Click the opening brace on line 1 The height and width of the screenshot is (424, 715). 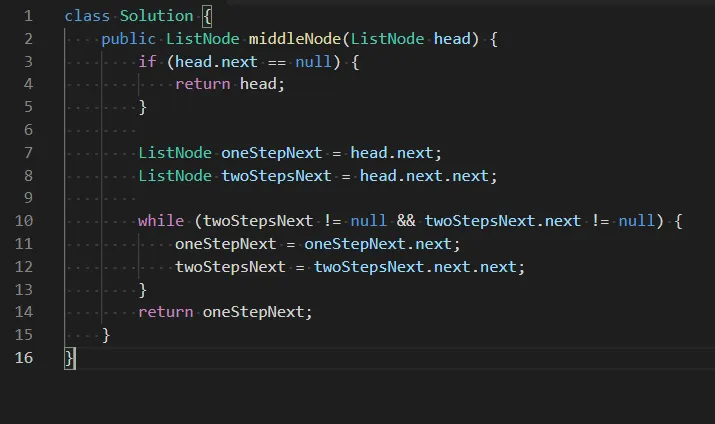click(207, 16)
